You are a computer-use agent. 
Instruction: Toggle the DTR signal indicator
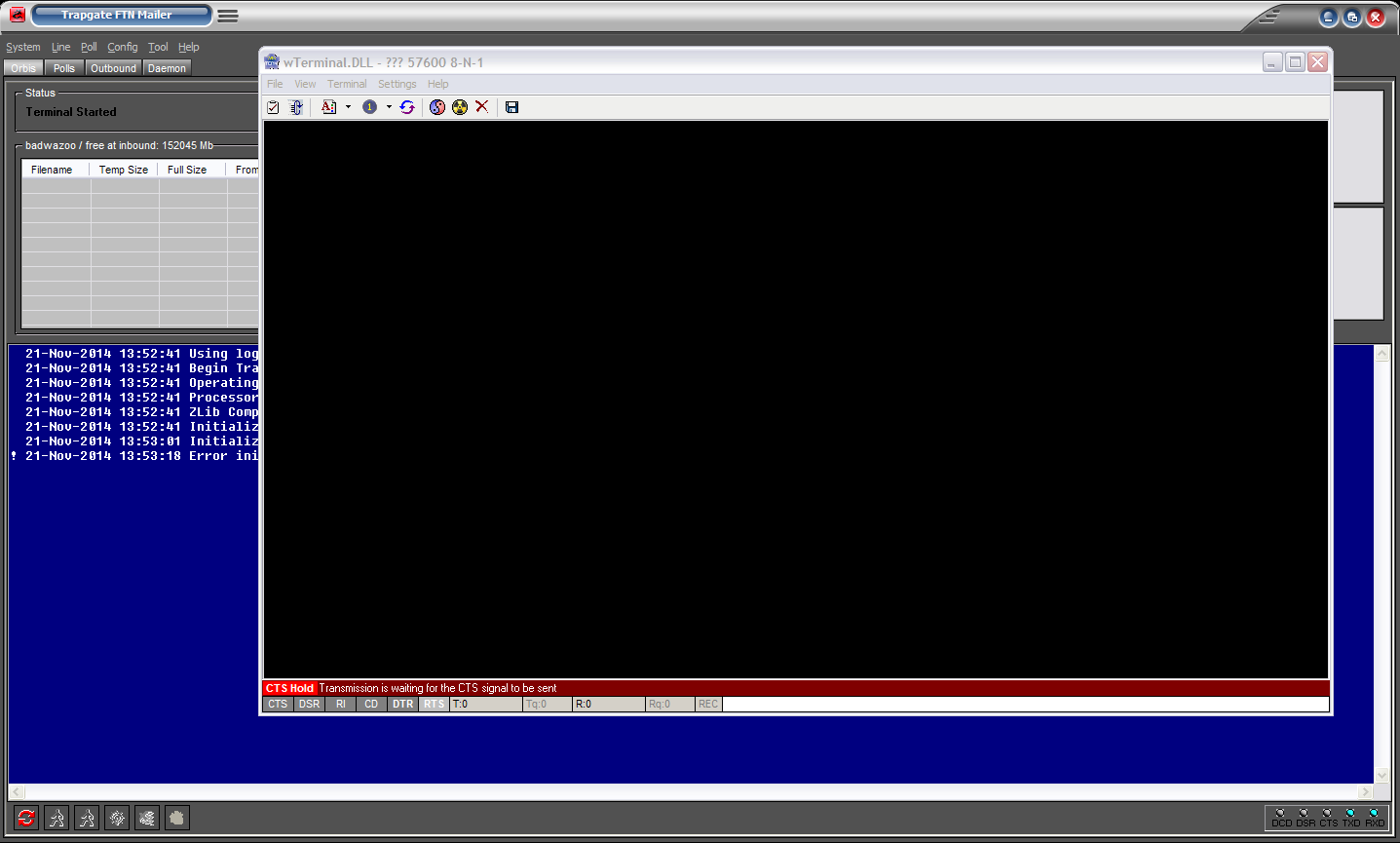pyautogui.click(x=402, y=704)
